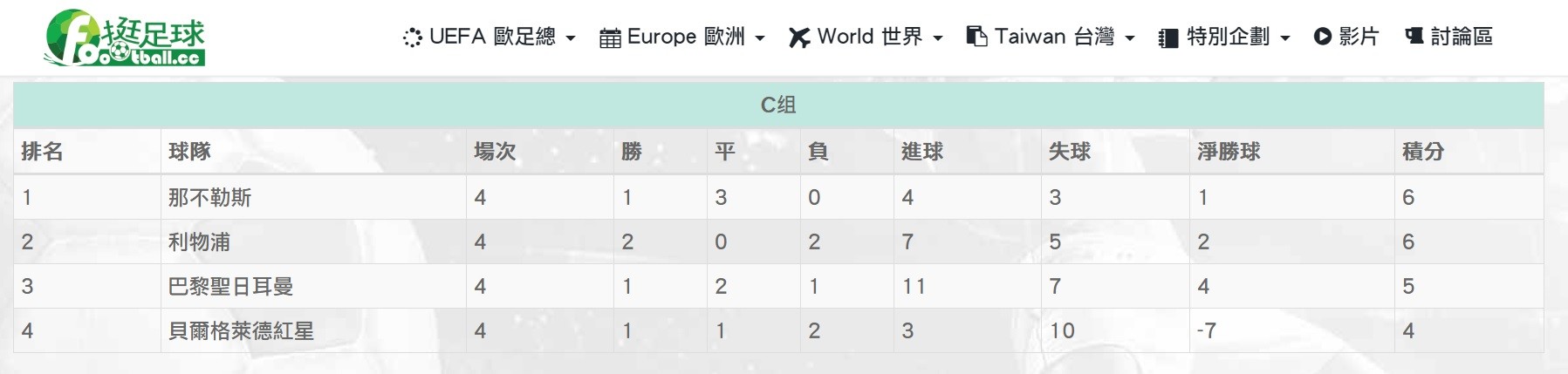Click the Europe calendar icon
1568x374 pixels.
coord(610,37)
